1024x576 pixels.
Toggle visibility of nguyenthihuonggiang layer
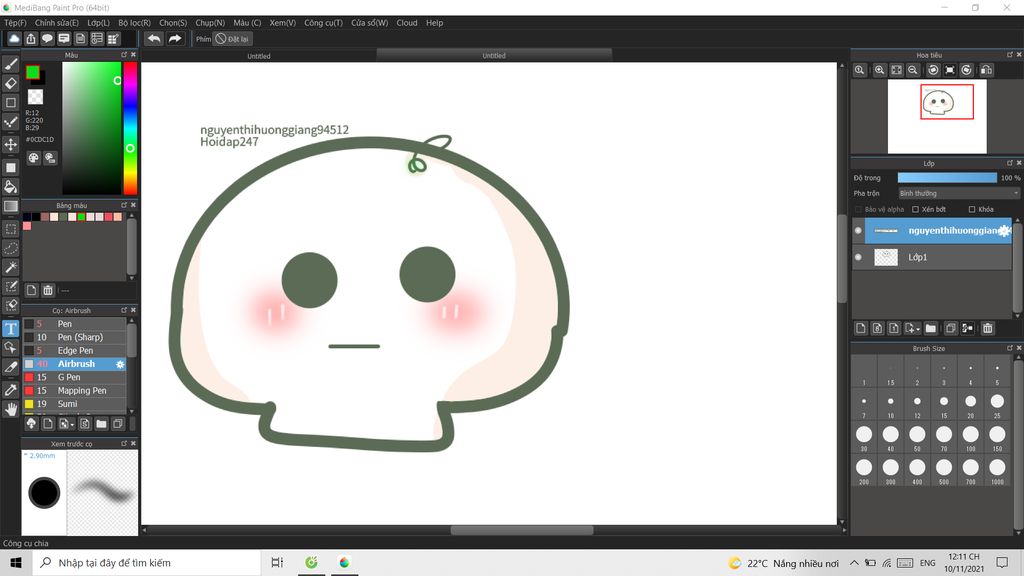pyautogui.click(x=858, y=231)
